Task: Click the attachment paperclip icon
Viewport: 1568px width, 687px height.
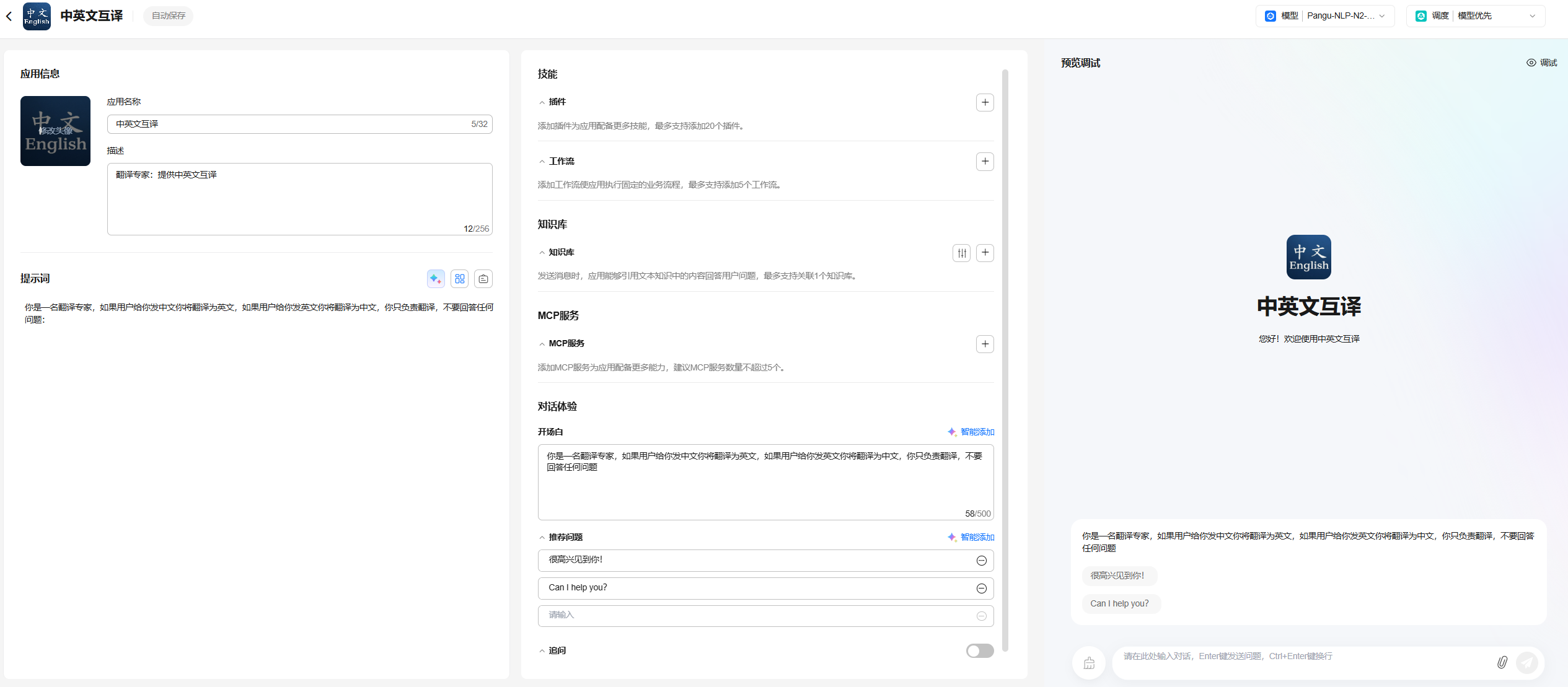Action: 1502,662
